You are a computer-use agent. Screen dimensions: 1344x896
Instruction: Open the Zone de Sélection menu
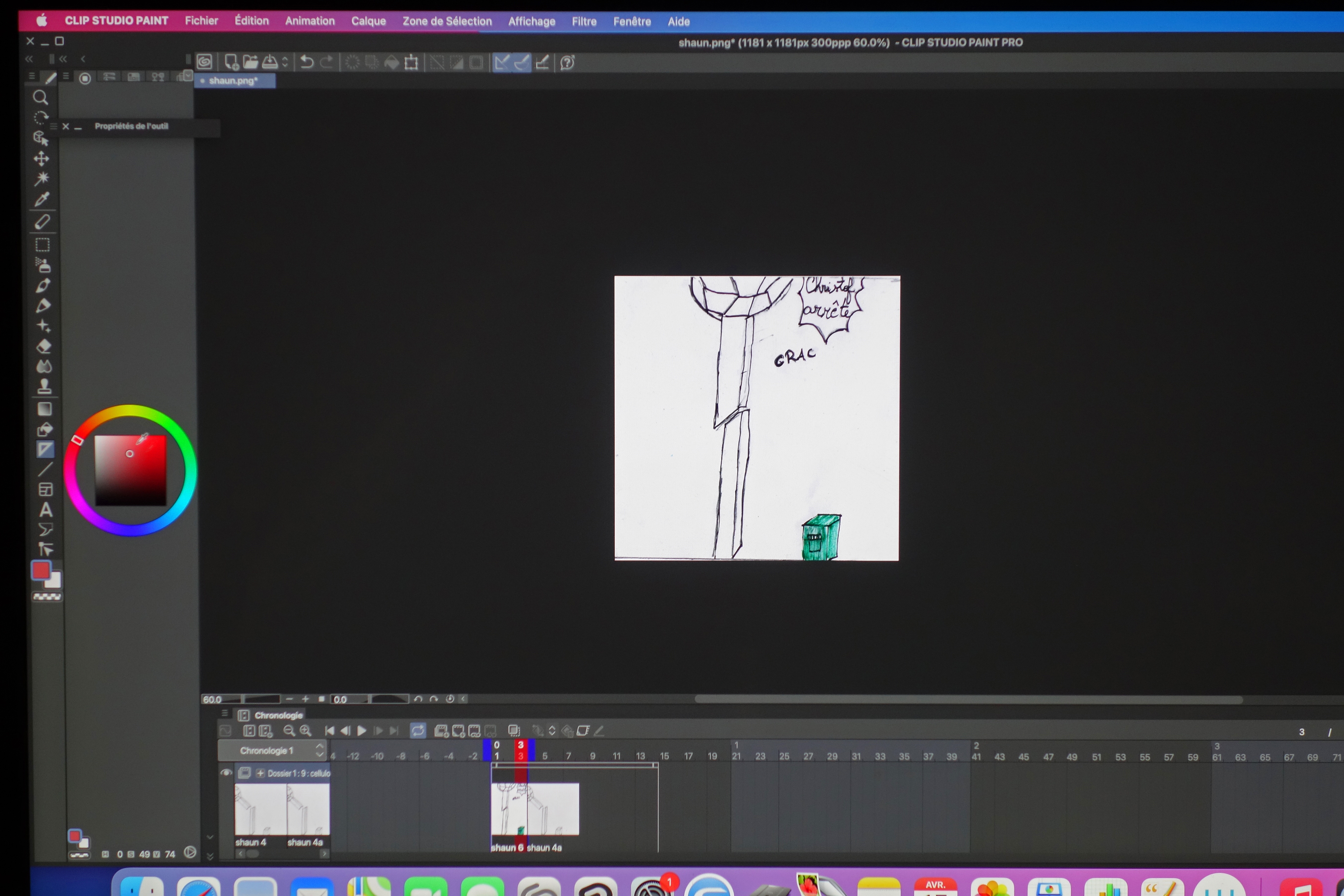pos(447,21)
